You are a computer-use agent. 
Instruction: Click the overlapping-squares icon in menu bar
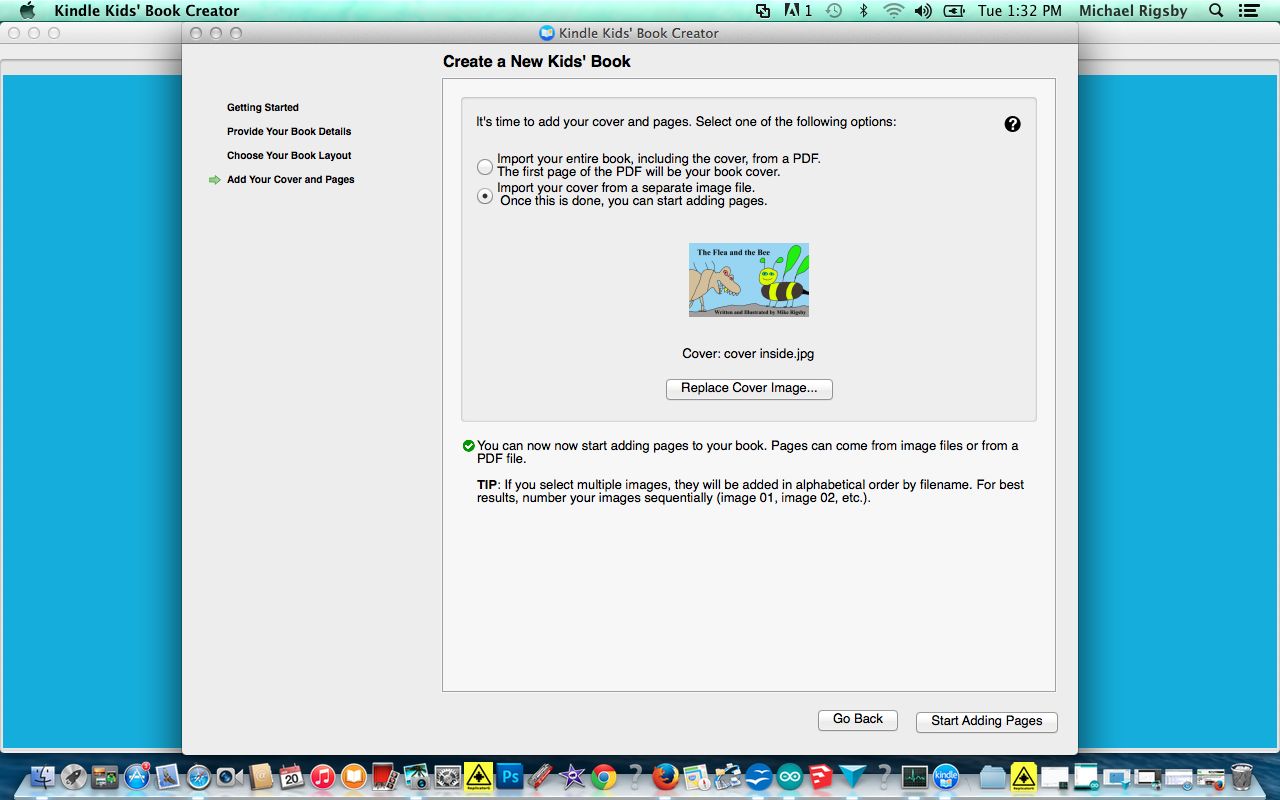click(763, 11)
